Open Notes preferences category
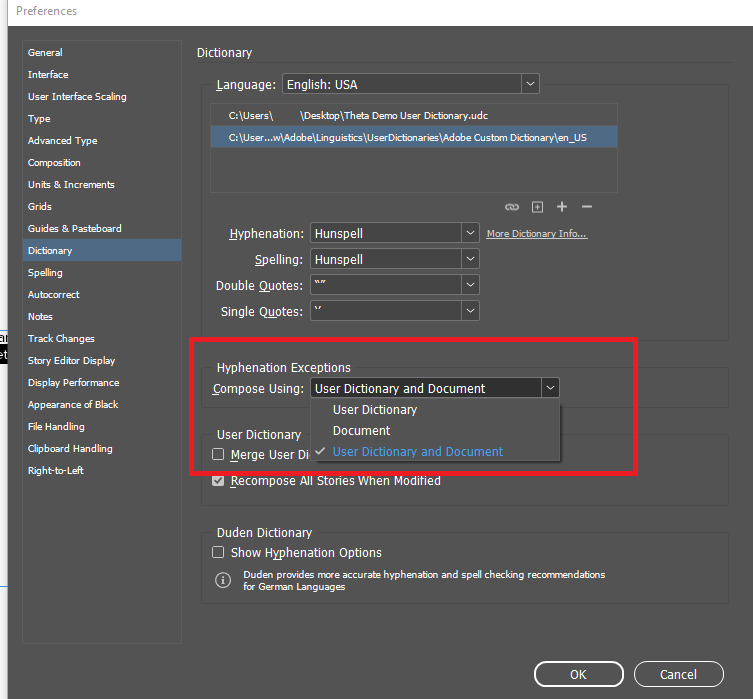 coord(102,317)
